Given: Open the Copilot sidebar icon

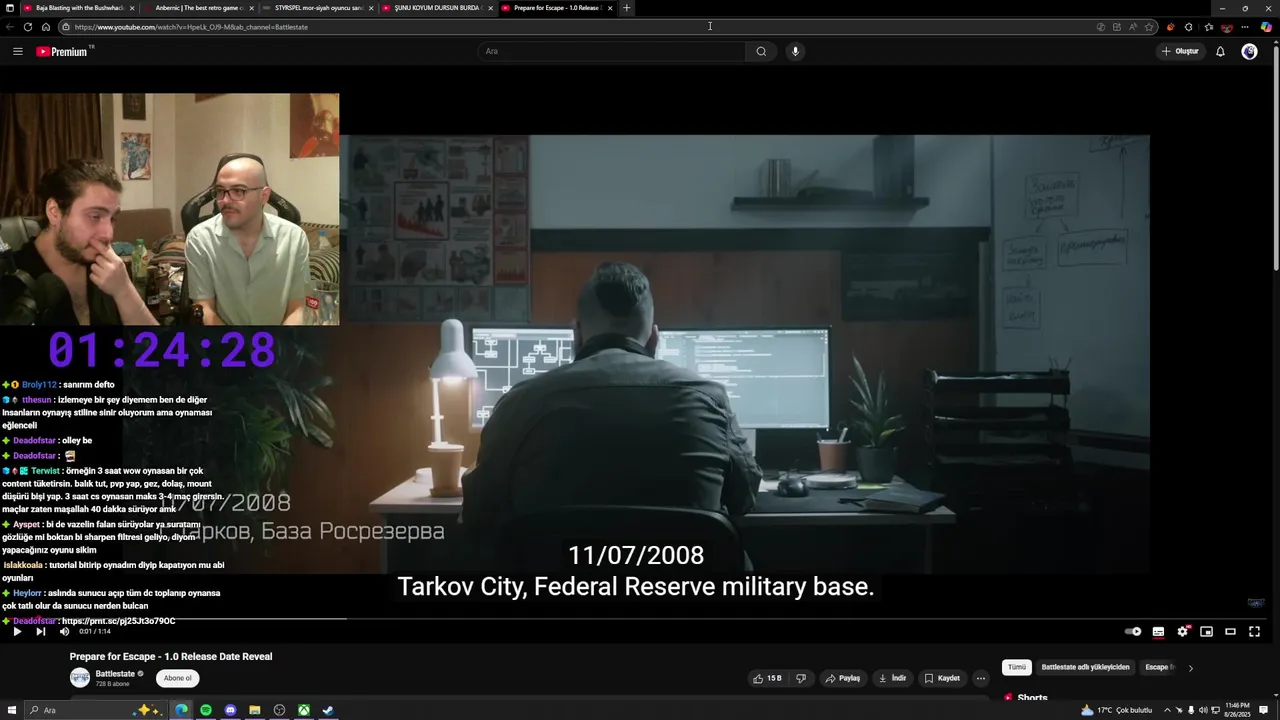Looking at the screenshot, I should pyautogui.click(x=1266, y=27).
